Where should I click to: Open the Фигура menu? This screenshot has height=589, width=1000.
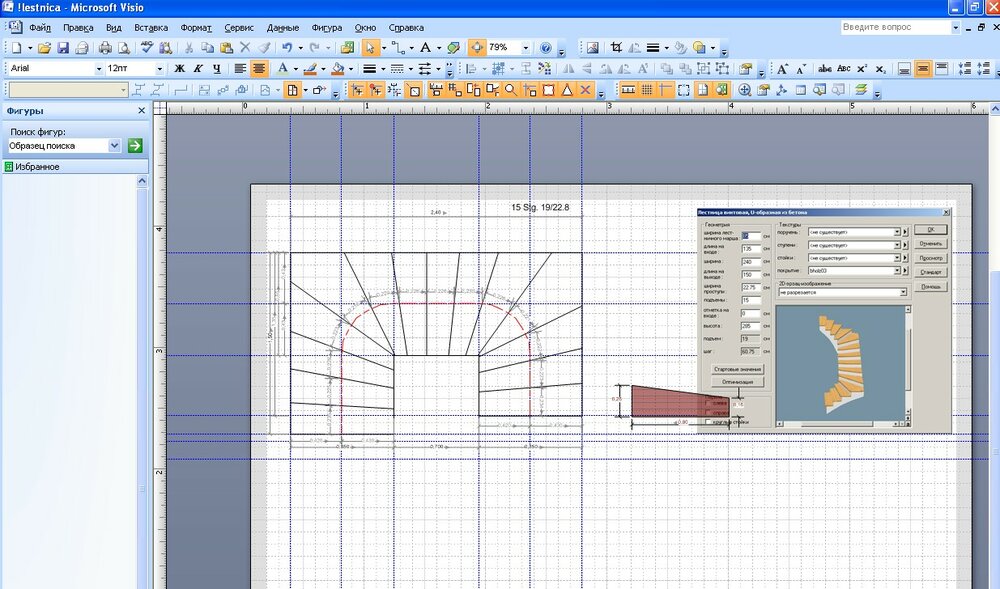click(x=325, y=28)
